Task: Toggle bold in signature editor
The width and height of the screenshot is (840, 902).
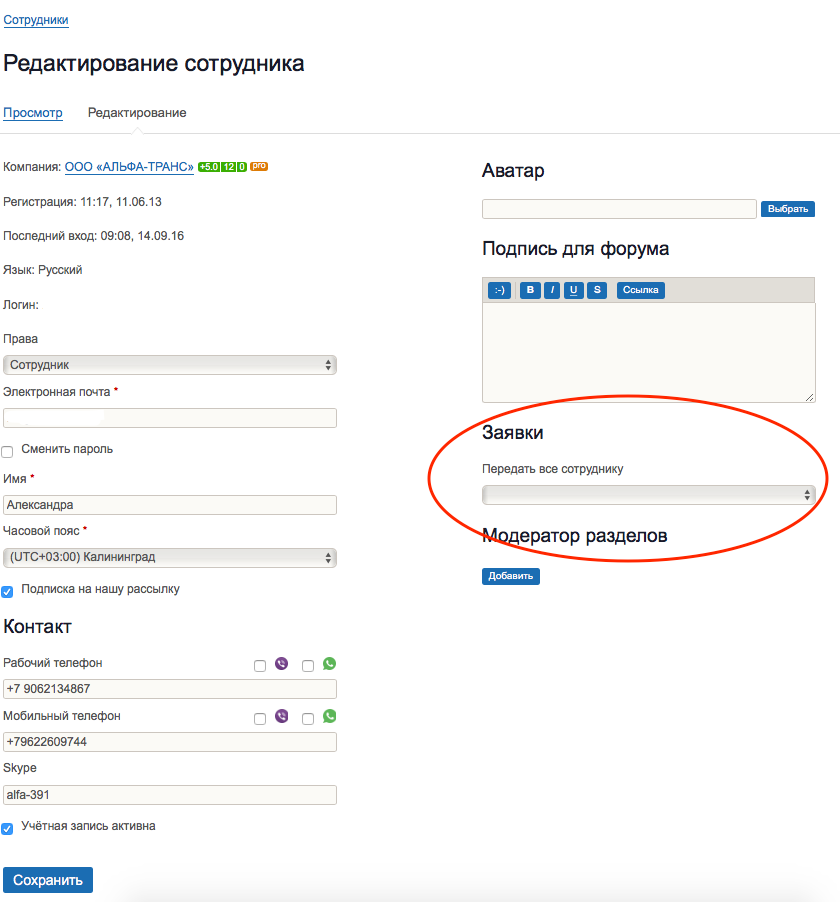Action: tap(530, 290)
